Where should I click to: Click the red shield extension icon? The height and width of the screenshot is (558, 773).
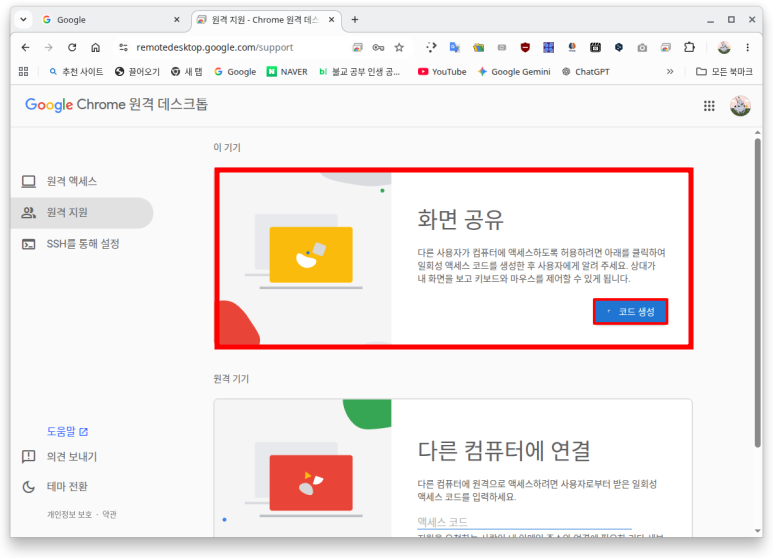tap(525, 47)
